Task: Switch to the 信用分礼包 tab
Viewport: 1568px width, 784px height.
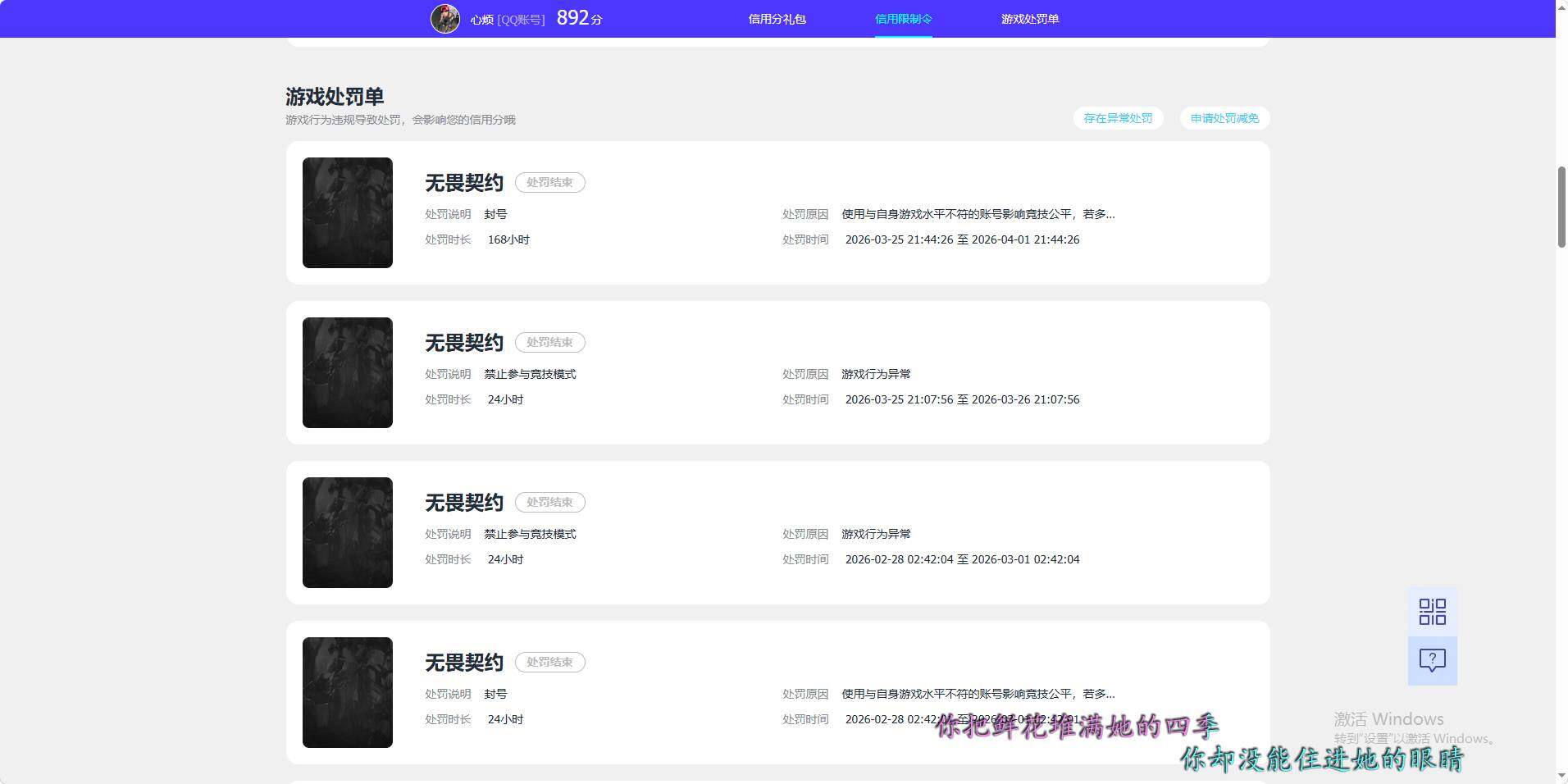Action: (777, 18)
